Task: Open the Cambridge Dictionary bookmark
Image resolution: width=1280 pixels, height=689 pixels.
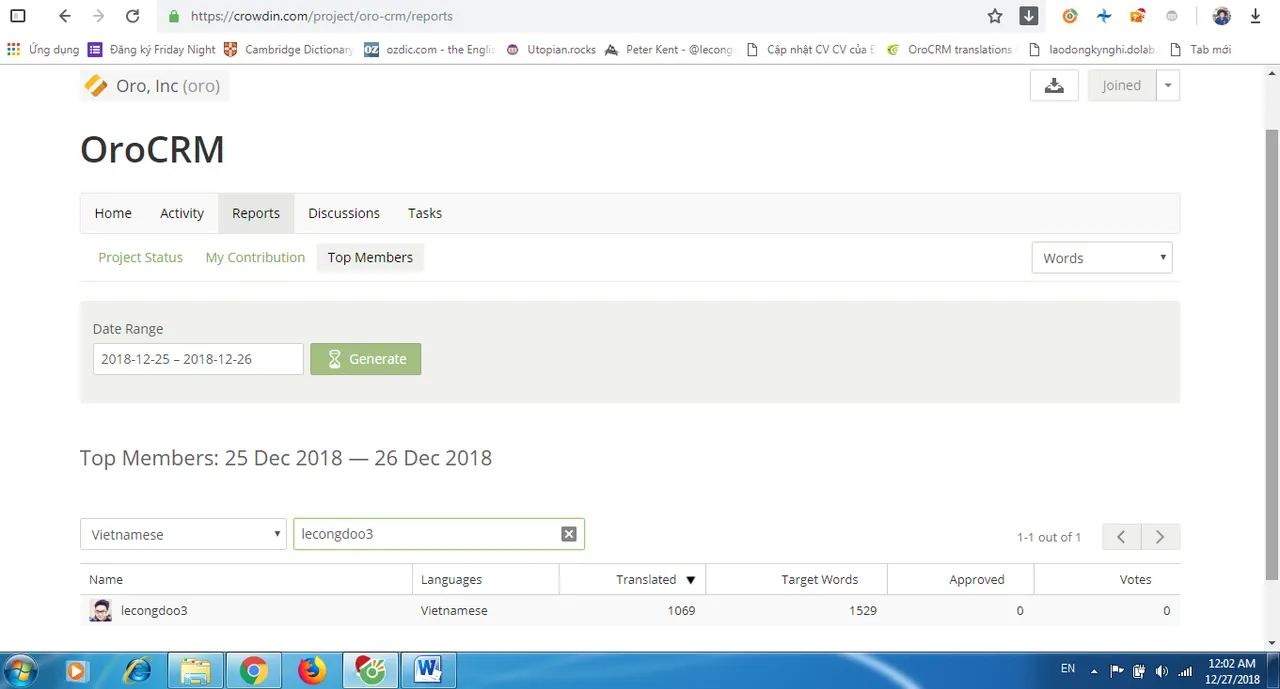Action: point(288,49)
